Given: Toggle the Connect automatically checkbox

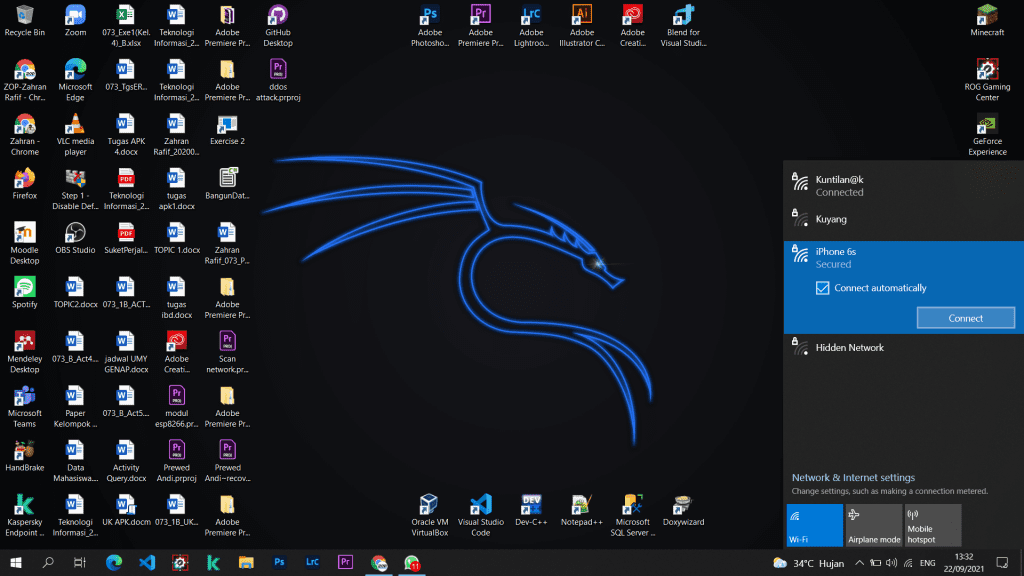Looking at the screenshot, I should (823, 288).
